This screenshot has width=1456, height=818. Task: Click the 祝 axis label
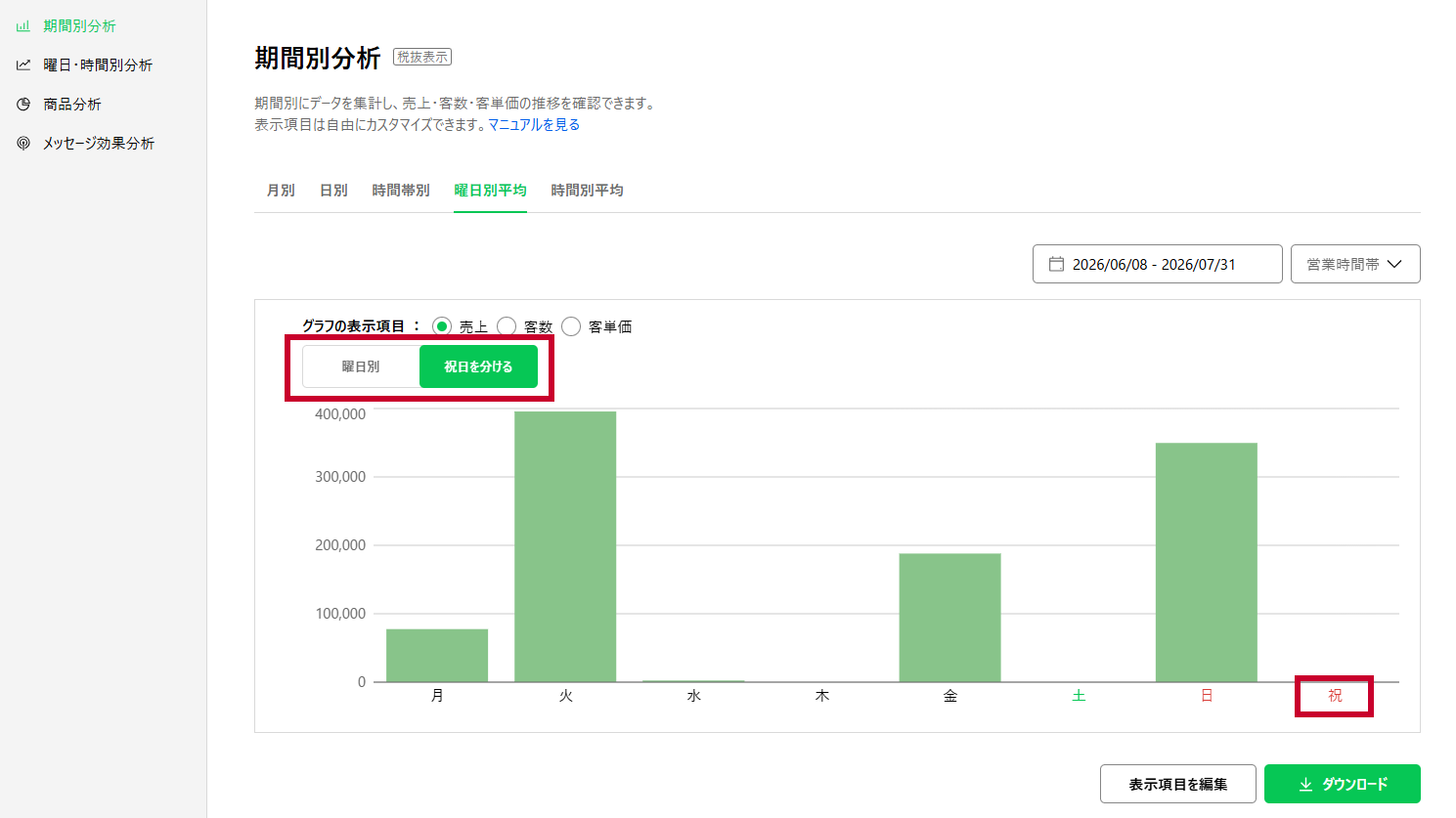[x=1335, y=696]
